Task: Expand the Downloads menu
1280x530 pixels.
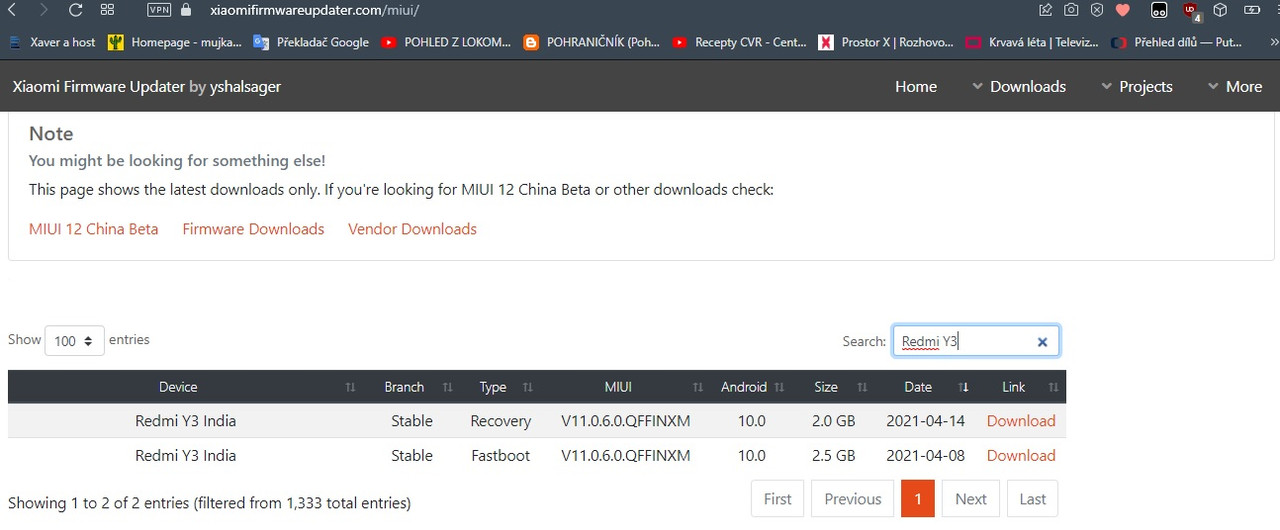Action: pyautogui.click(x=1019, y=86)
